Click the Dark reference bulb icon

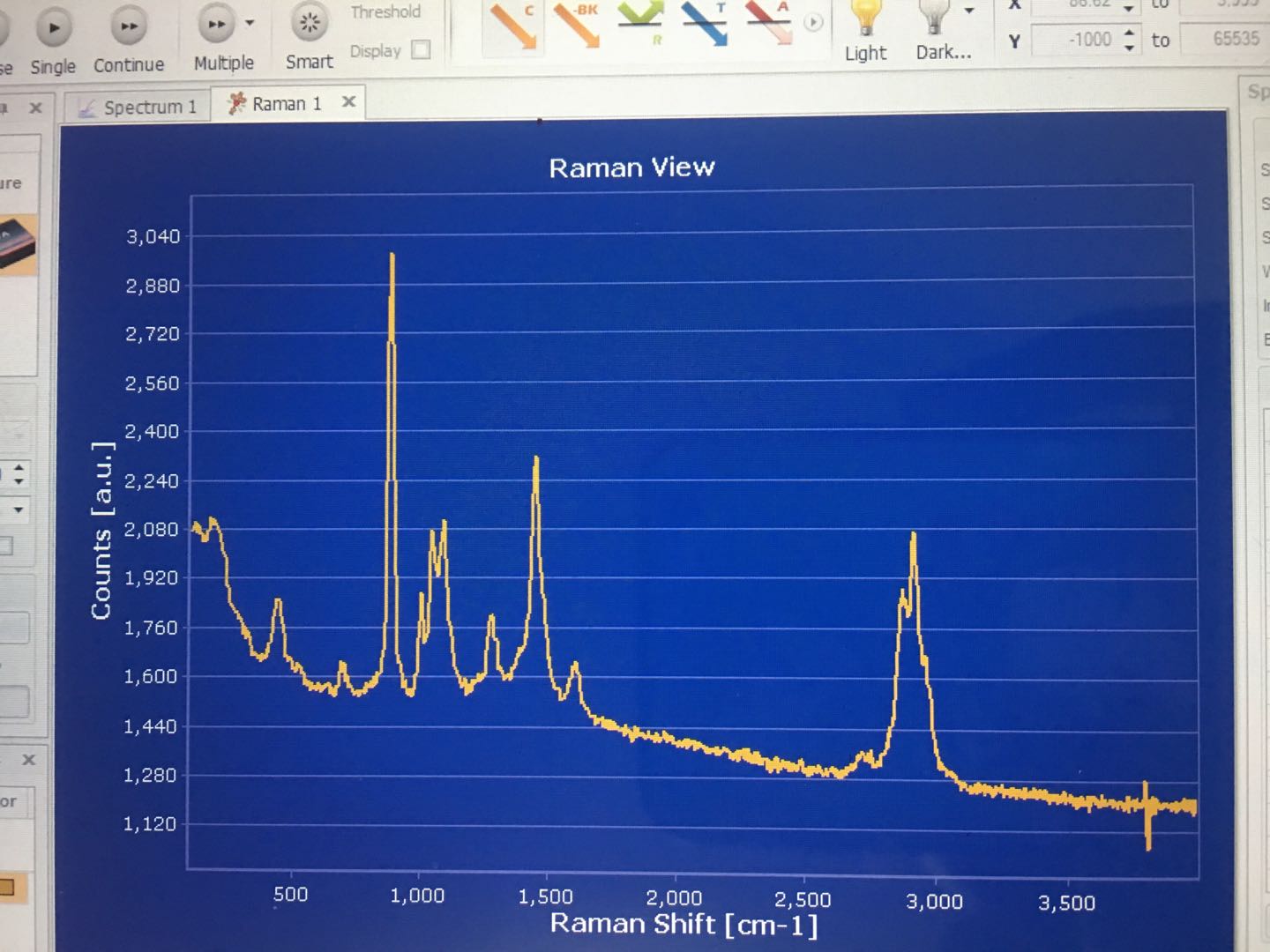pos(935,19)
